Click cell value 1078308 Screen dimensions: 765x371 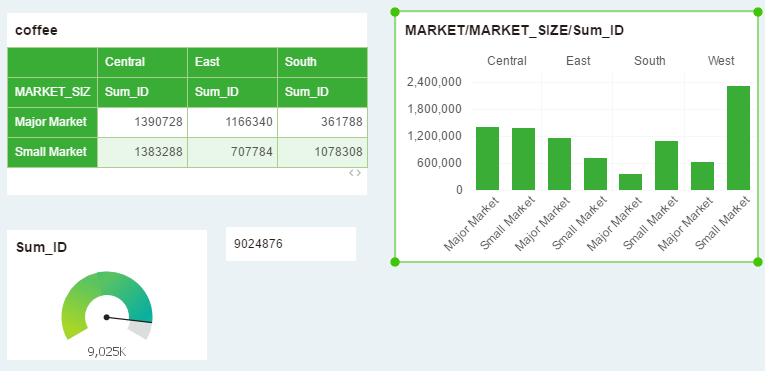(x=322, y=152)
